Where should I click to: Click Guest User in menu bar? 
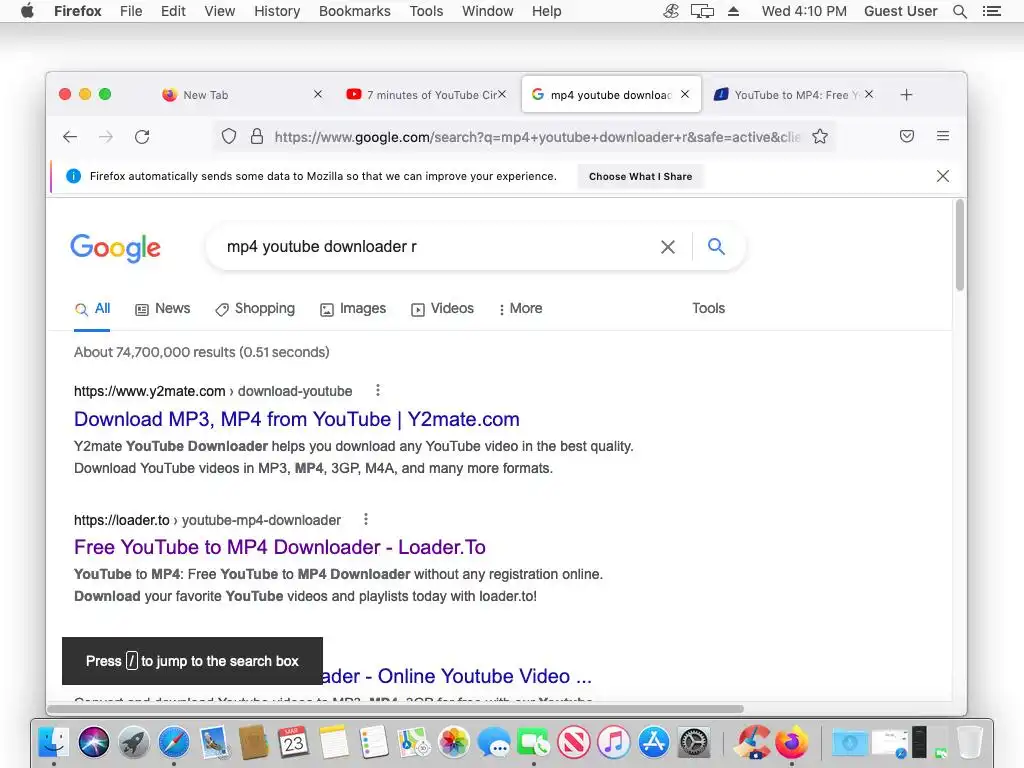pos(901,11)
